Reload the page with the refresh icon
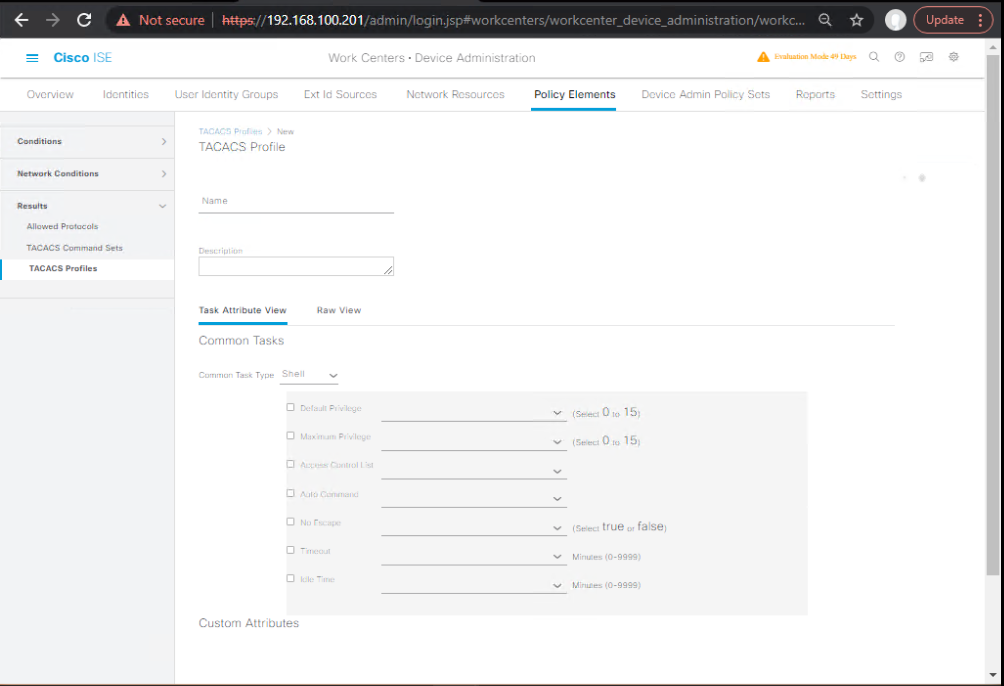 click(84, 20)
